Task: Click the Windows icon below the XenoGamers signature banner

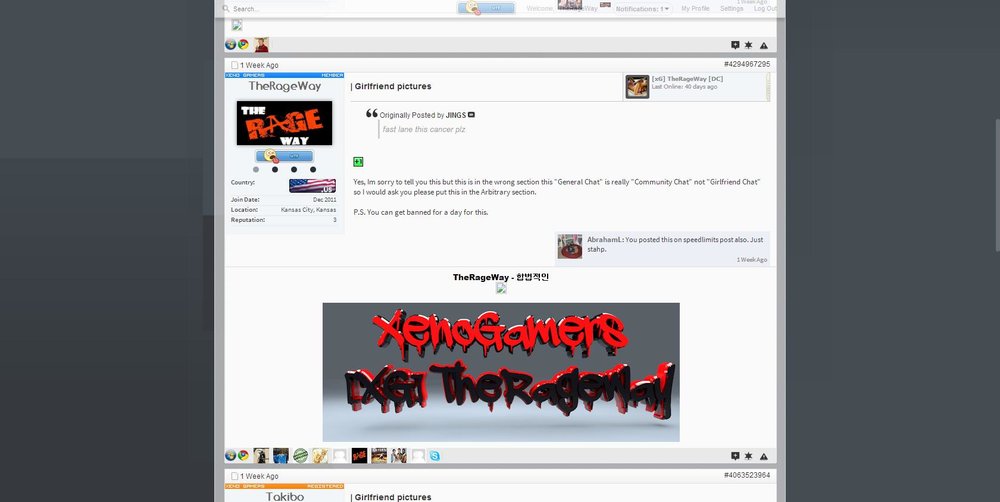Action: (x=231, y=455)
